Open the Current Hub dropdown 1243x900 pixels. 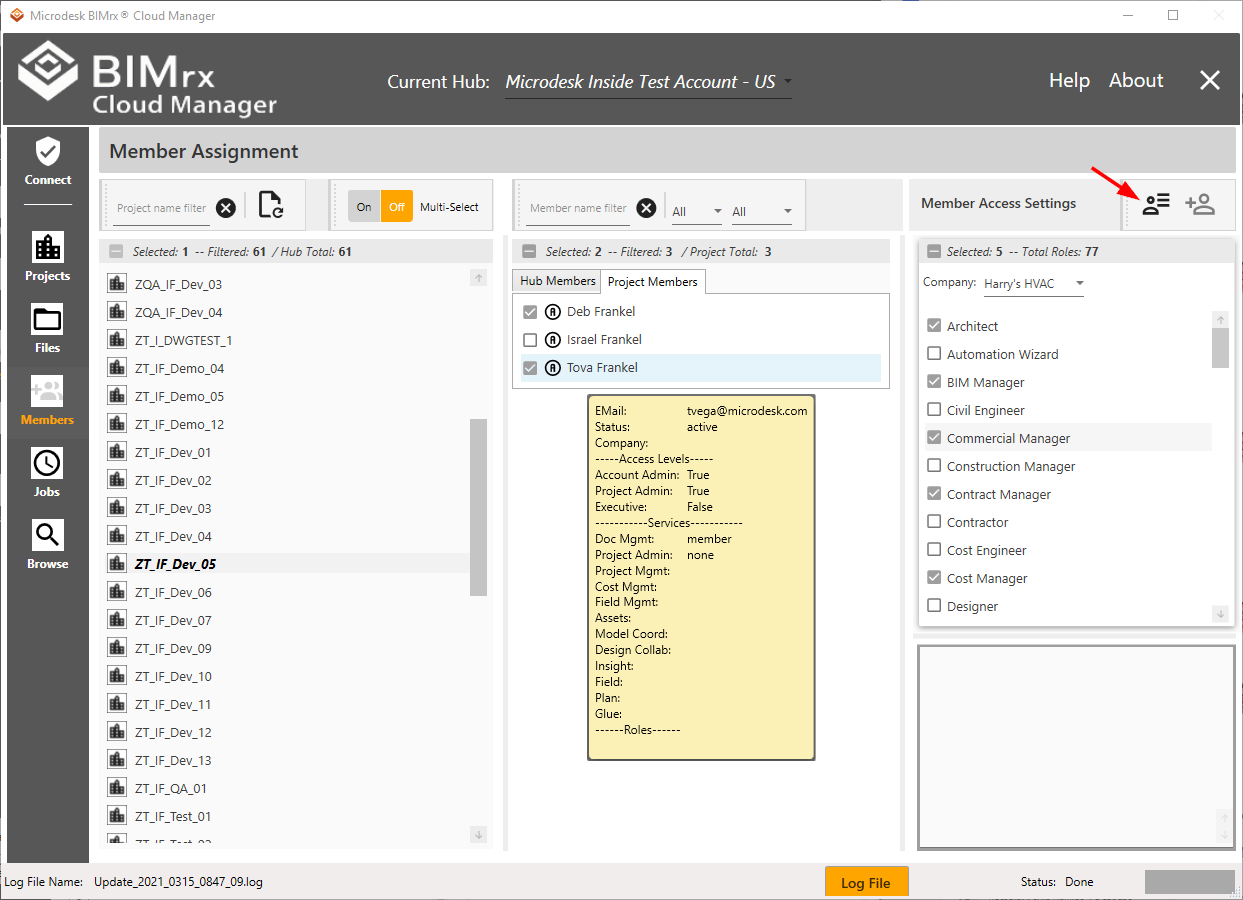click(648, 82)
